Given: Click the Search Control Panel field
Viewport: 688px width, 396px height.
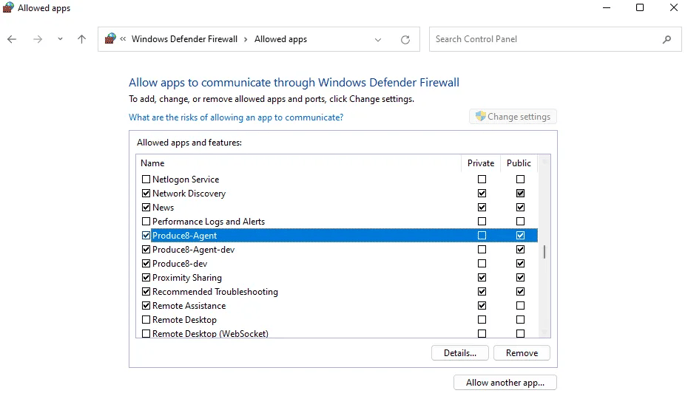Looking at the screenshot, I should (x=555, y=39).
